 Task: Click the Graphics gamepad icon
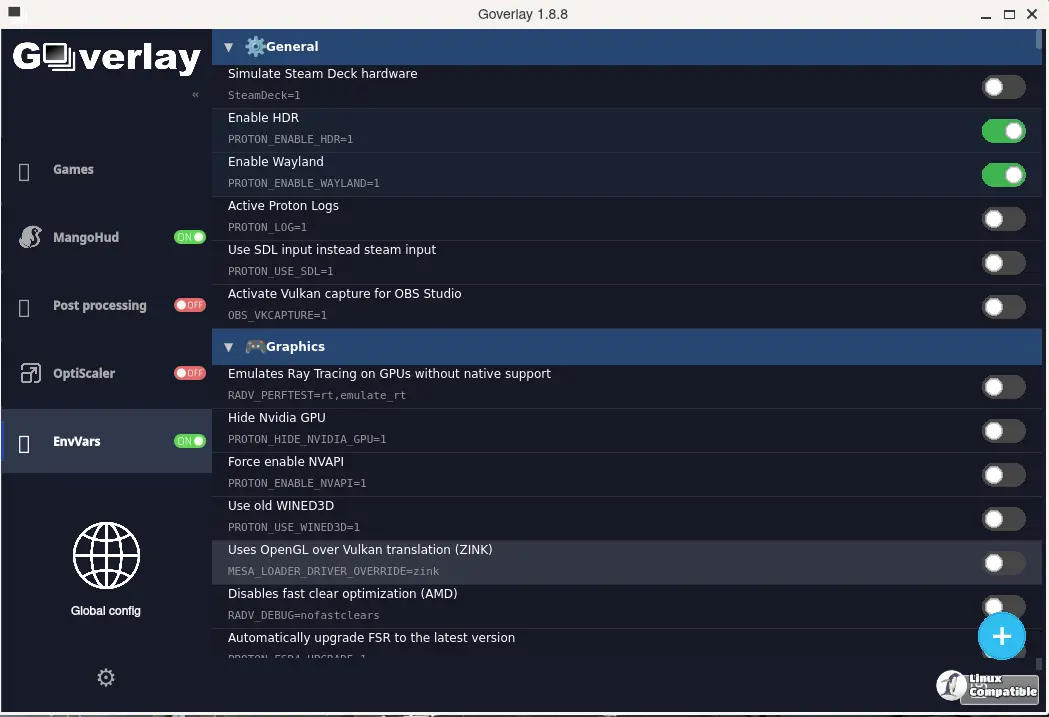click(255, 346)
